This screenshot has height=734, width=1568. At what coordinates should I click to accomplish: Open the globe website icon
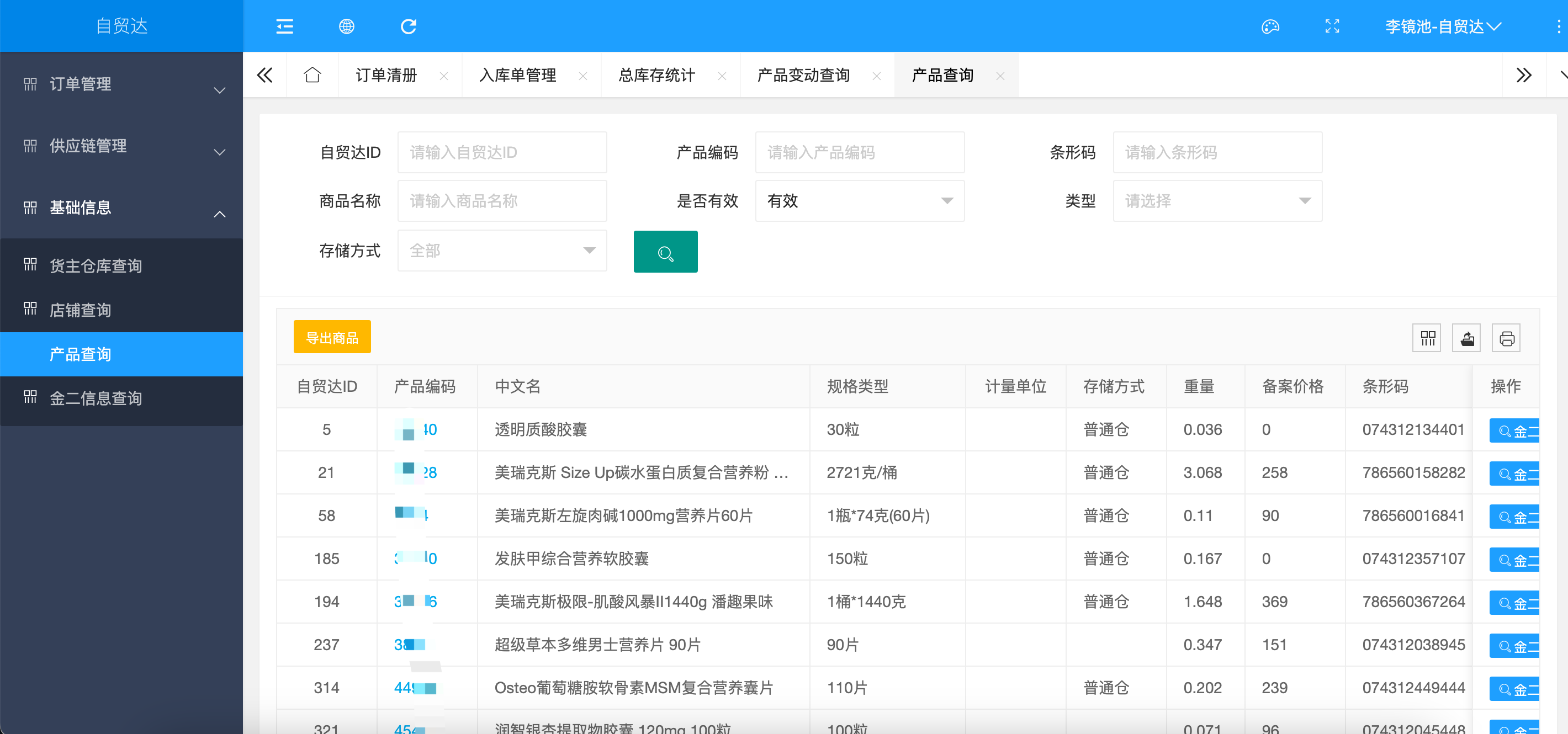click(x=346, y=26)
